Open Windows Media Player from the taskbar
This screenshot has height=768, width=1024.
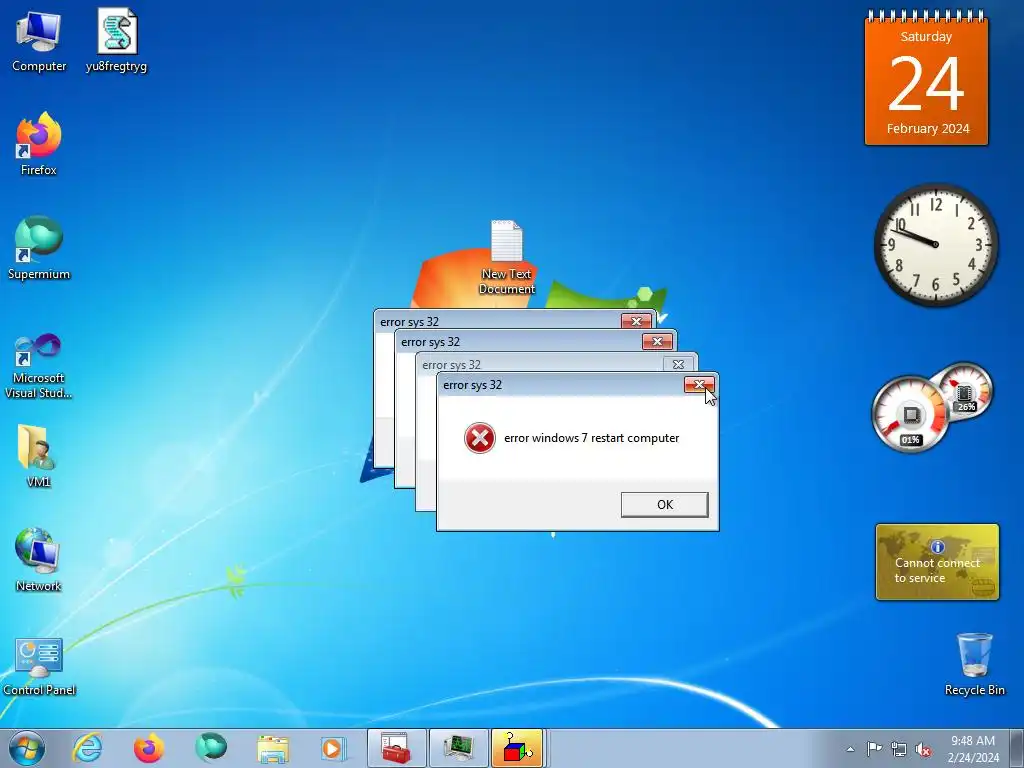pyautogui.click(x=334, y=748)
